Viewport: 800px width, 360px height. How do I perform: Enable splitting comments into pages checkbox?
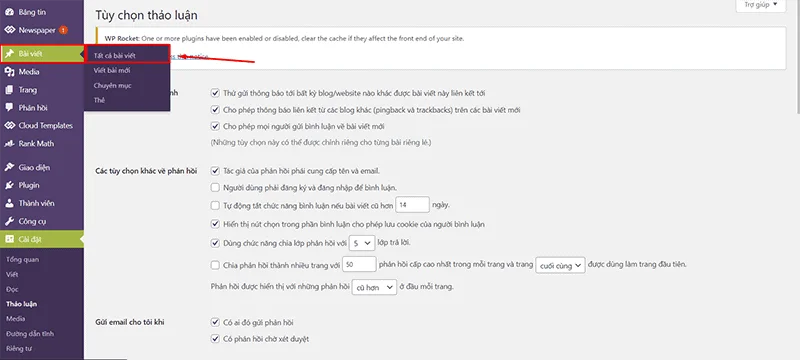click(x=215, y=265)
